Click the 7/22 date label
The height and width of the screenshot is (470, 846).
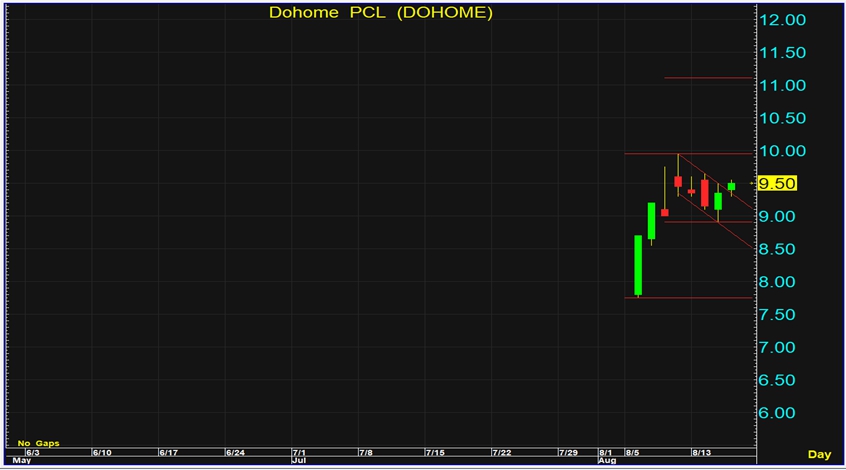pyautogui.click(x=502, y=453)
